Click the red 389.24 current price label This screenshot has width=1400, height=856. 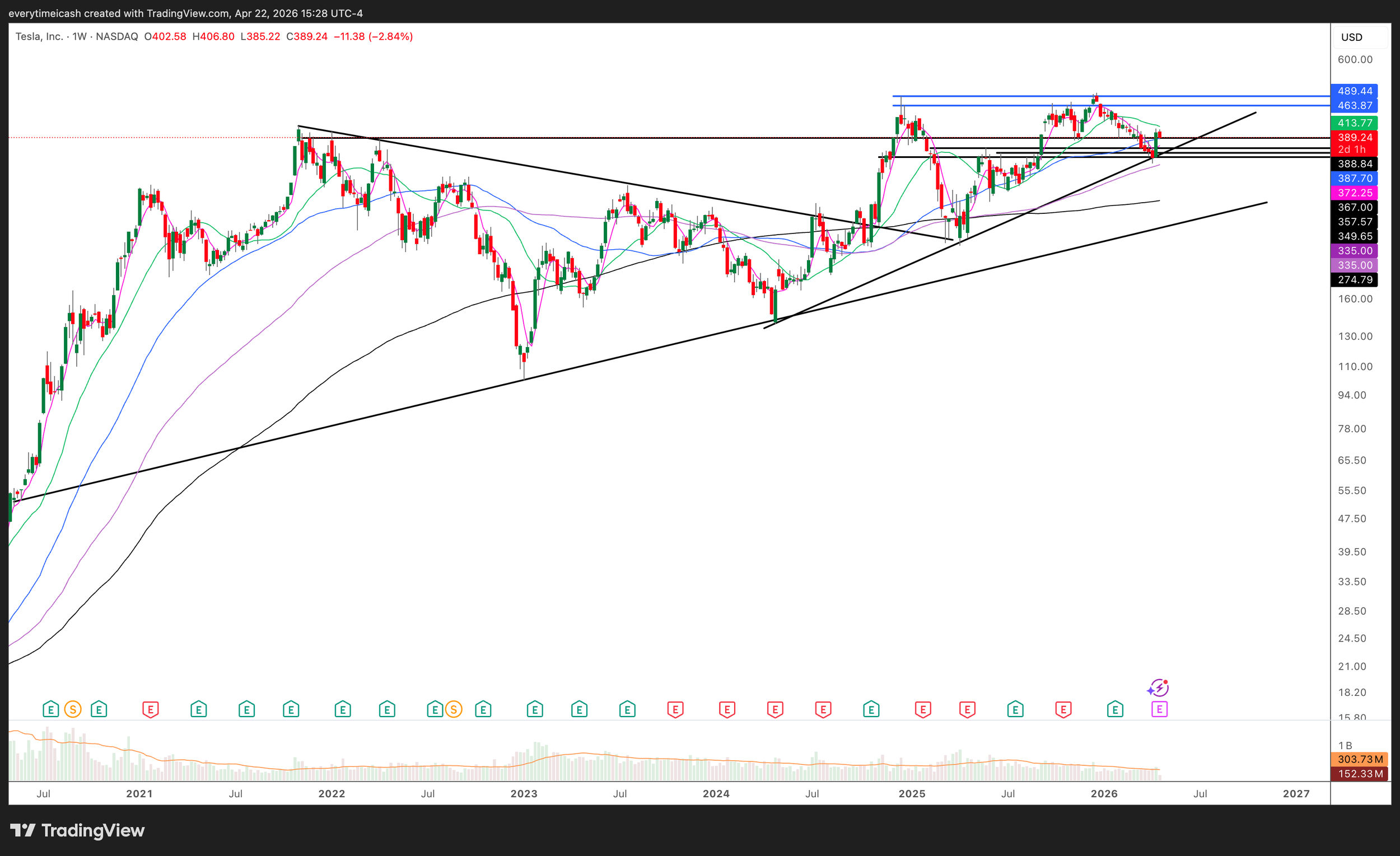[1355, 138]
